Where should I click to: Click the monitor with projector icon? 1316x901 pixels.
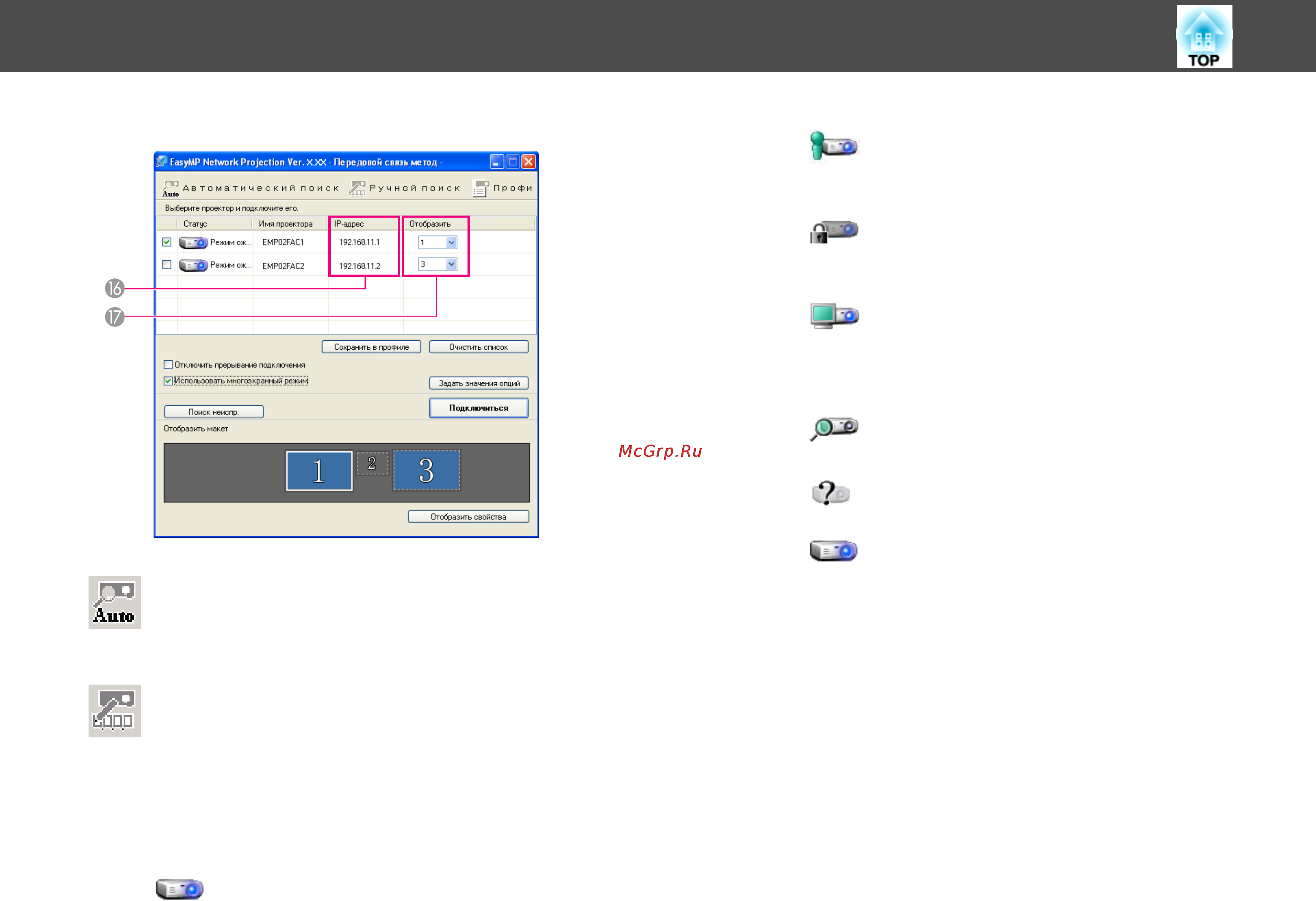[x=834, y=316]
